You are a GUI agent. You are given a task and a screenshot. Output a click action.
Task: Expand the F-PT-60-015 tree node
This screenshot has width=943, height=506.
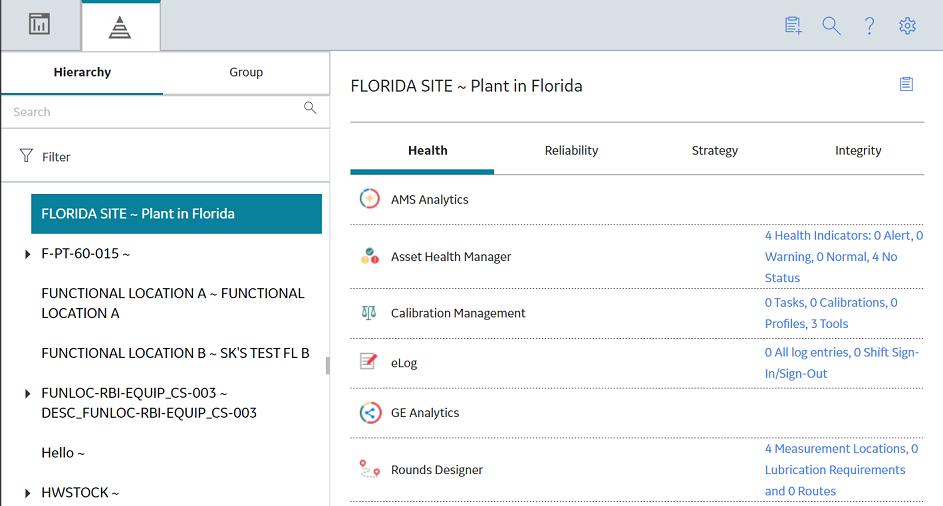(28, 254)
